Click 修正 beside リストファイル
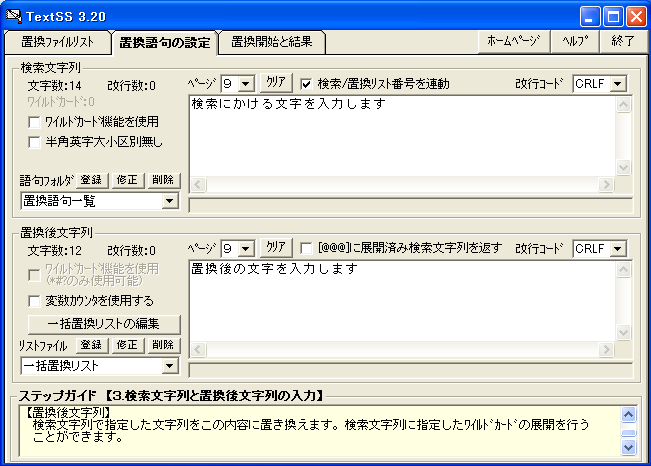 point(127,345)
